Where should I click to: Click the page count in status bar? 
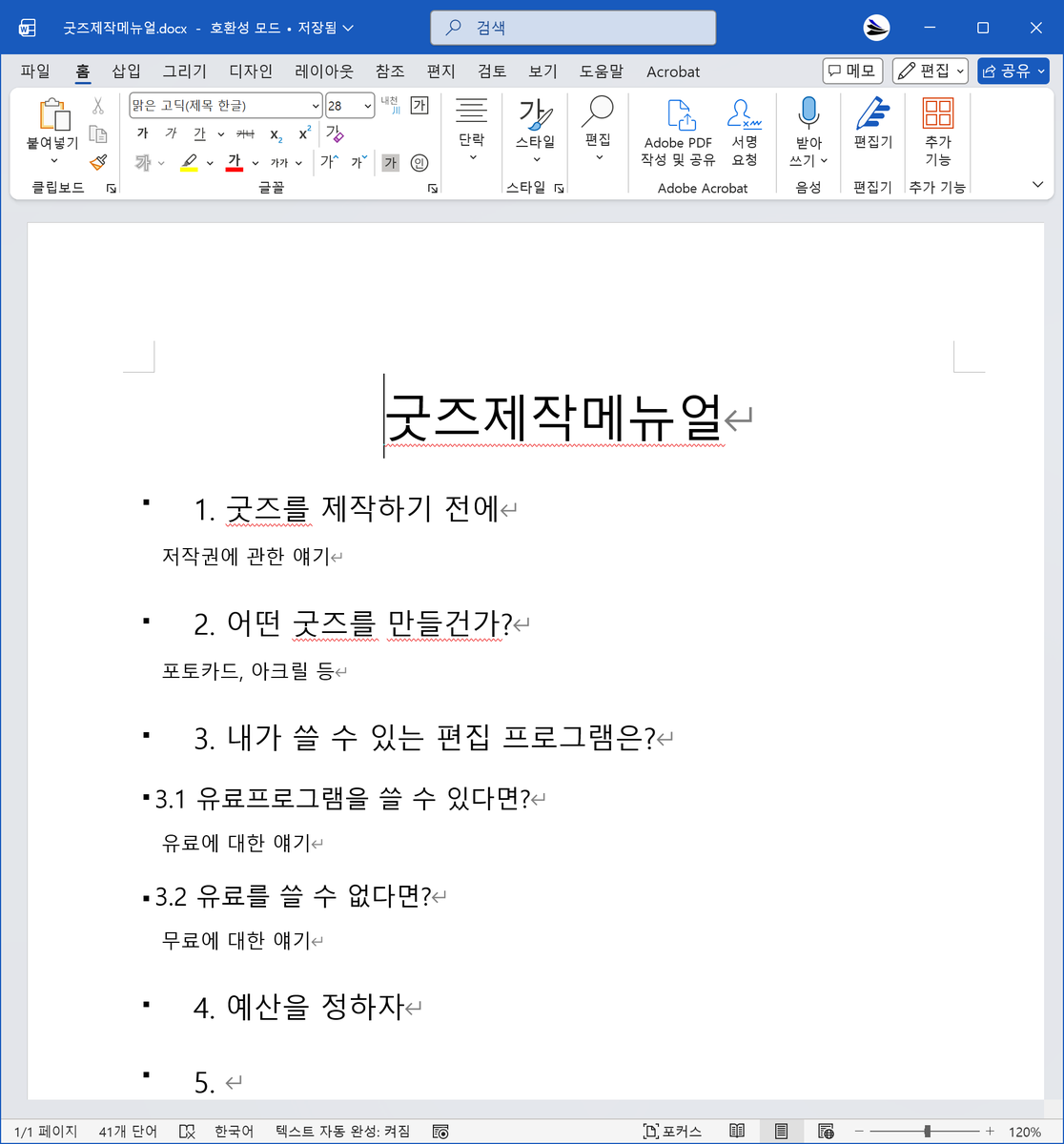click(46, 1132)
